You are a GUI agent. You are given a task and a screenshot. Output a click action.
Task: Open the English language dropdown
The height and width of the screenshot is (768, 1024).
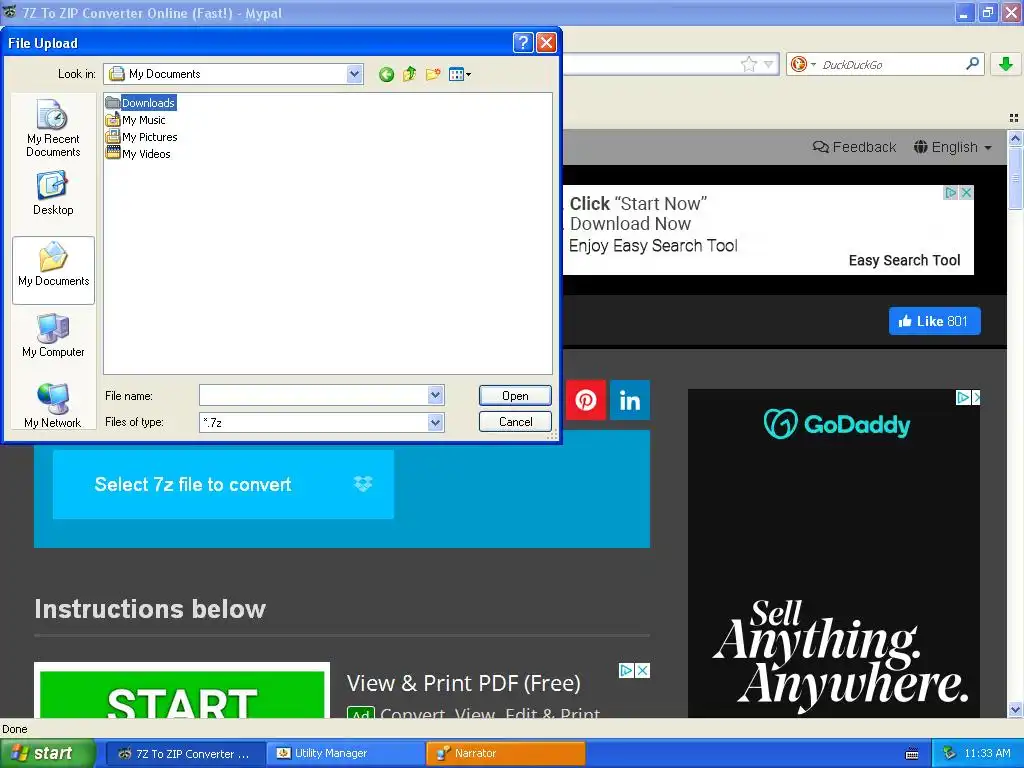click(x=953, y=147)
